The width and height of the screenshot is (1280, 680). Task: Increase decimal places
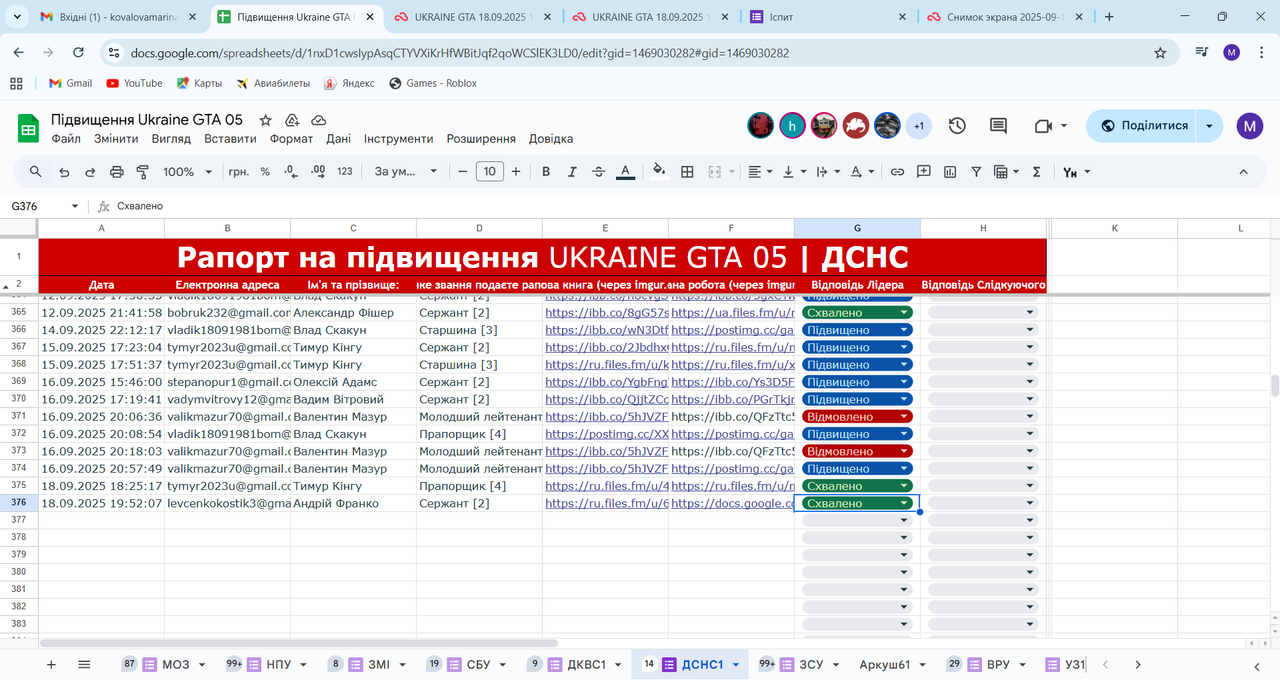click(318, 172)
